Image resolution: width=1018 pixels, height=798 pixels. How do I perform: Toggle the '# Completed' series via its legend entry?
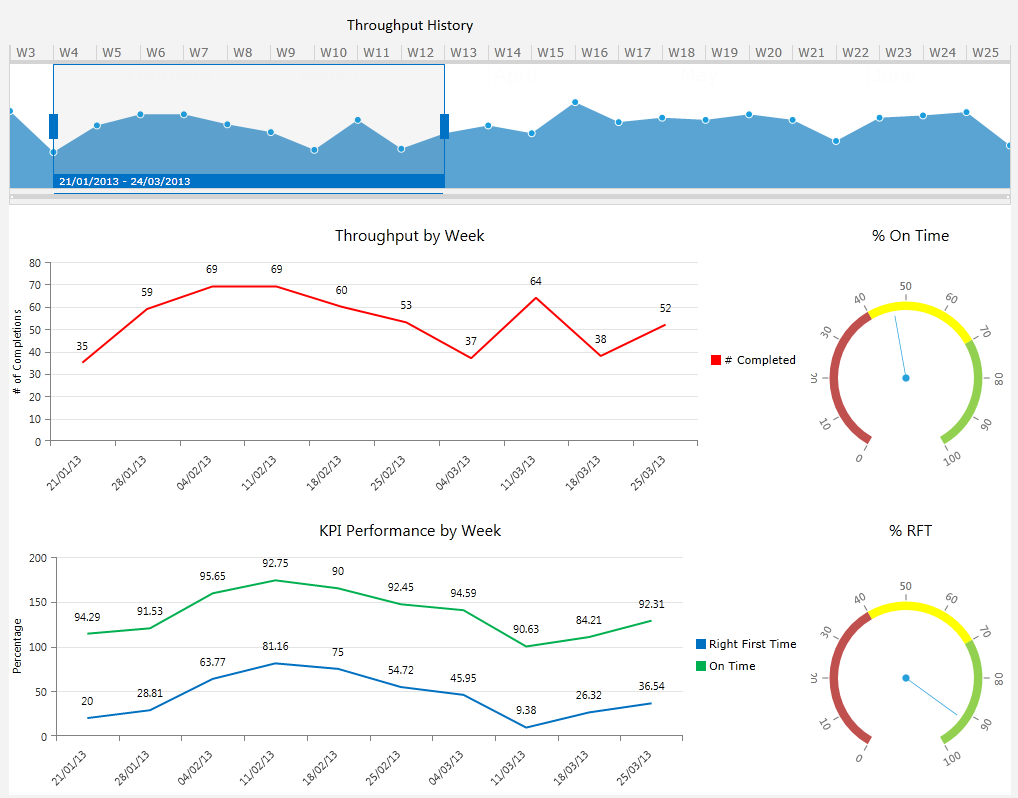pos(756,360)
